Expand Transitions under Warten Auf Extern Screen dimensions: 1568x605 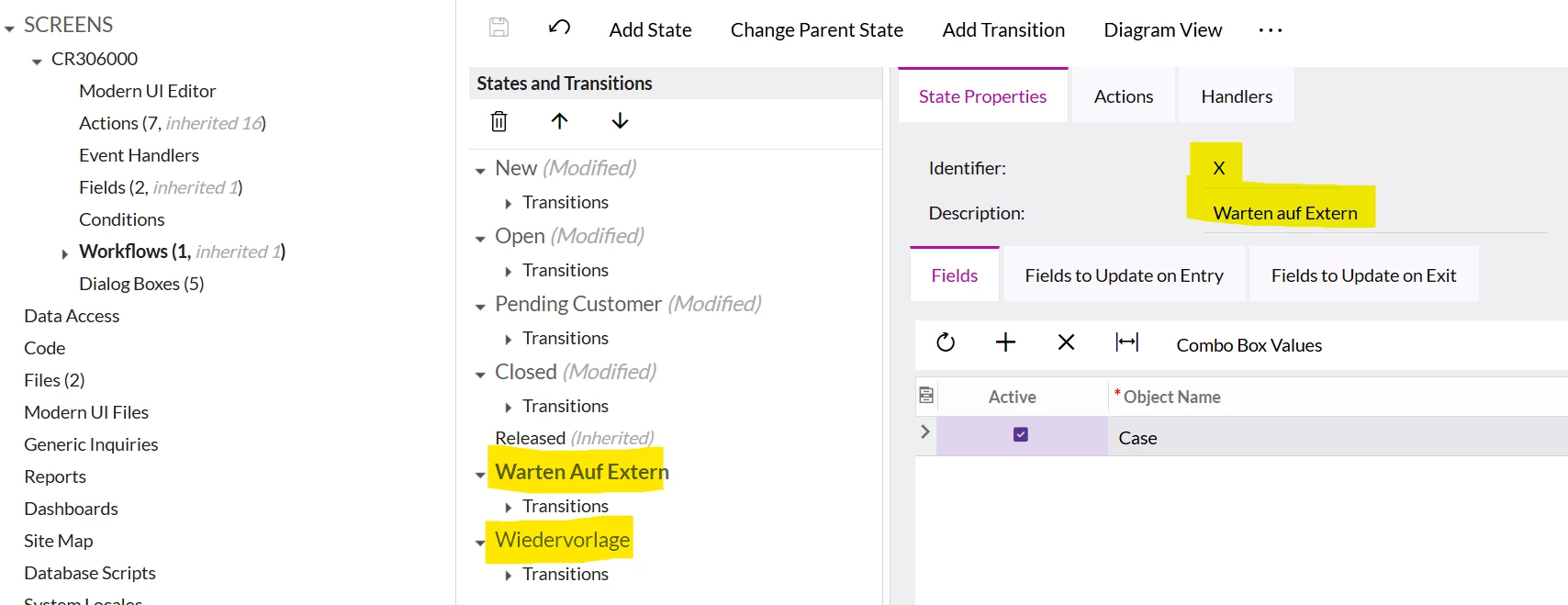[508, 507]
